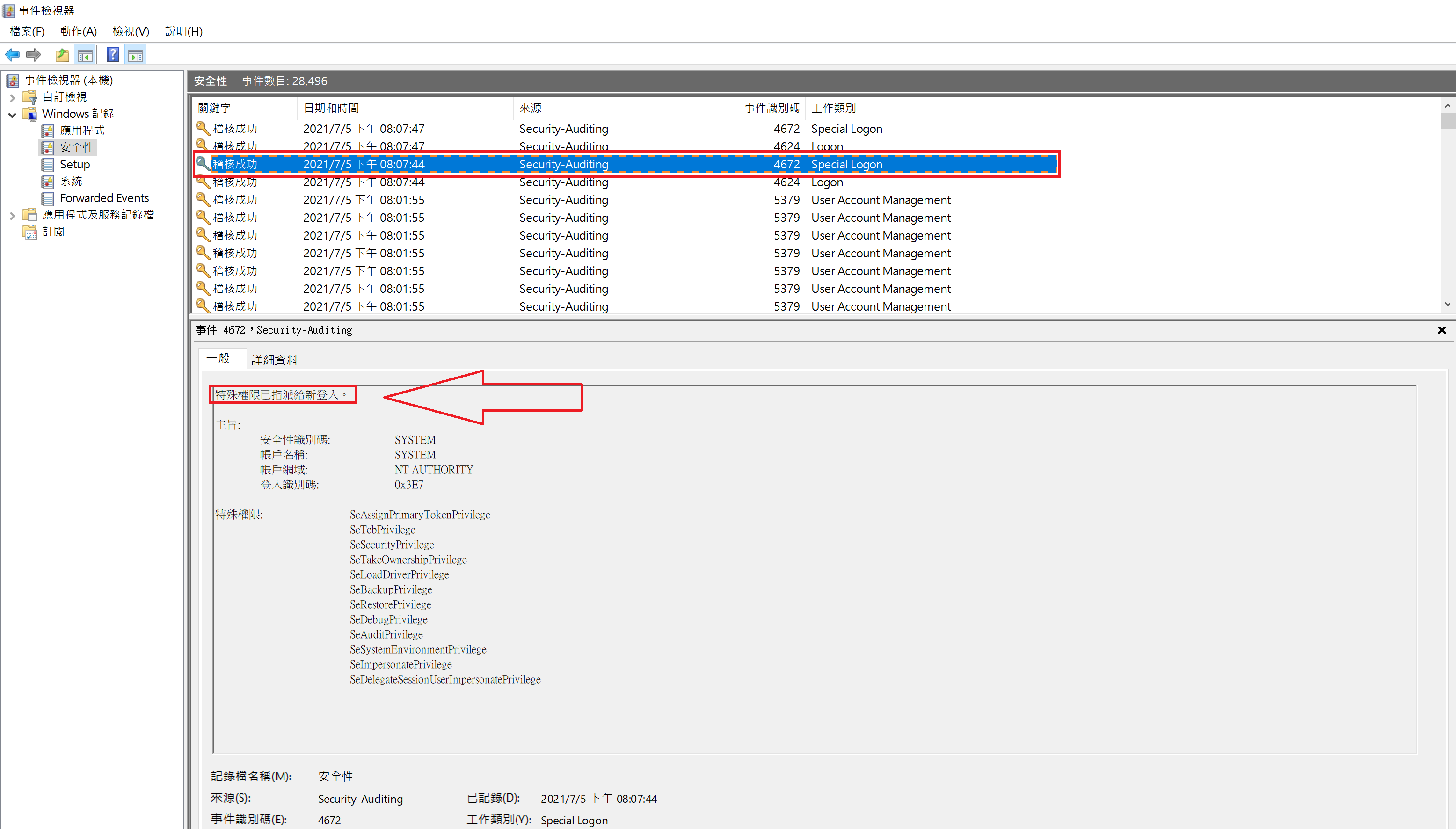Sort by 日期和時間 column header
This screenshot has width=1456, height=829.
[405, 108]
